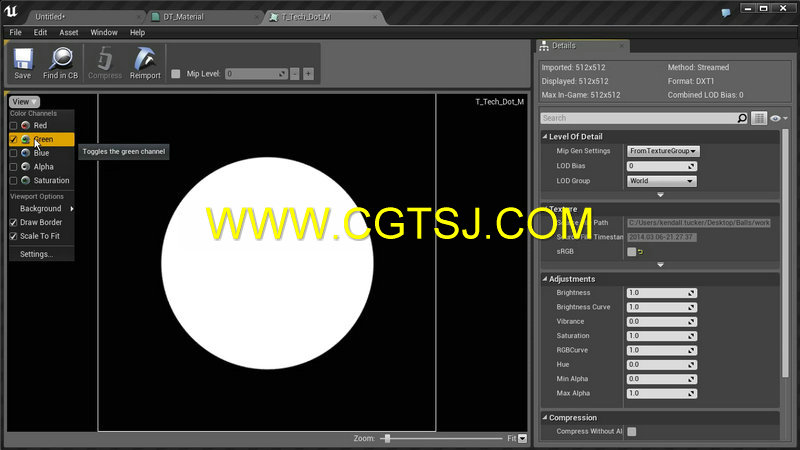Click the Max Alpha value field

coord(662,393)
